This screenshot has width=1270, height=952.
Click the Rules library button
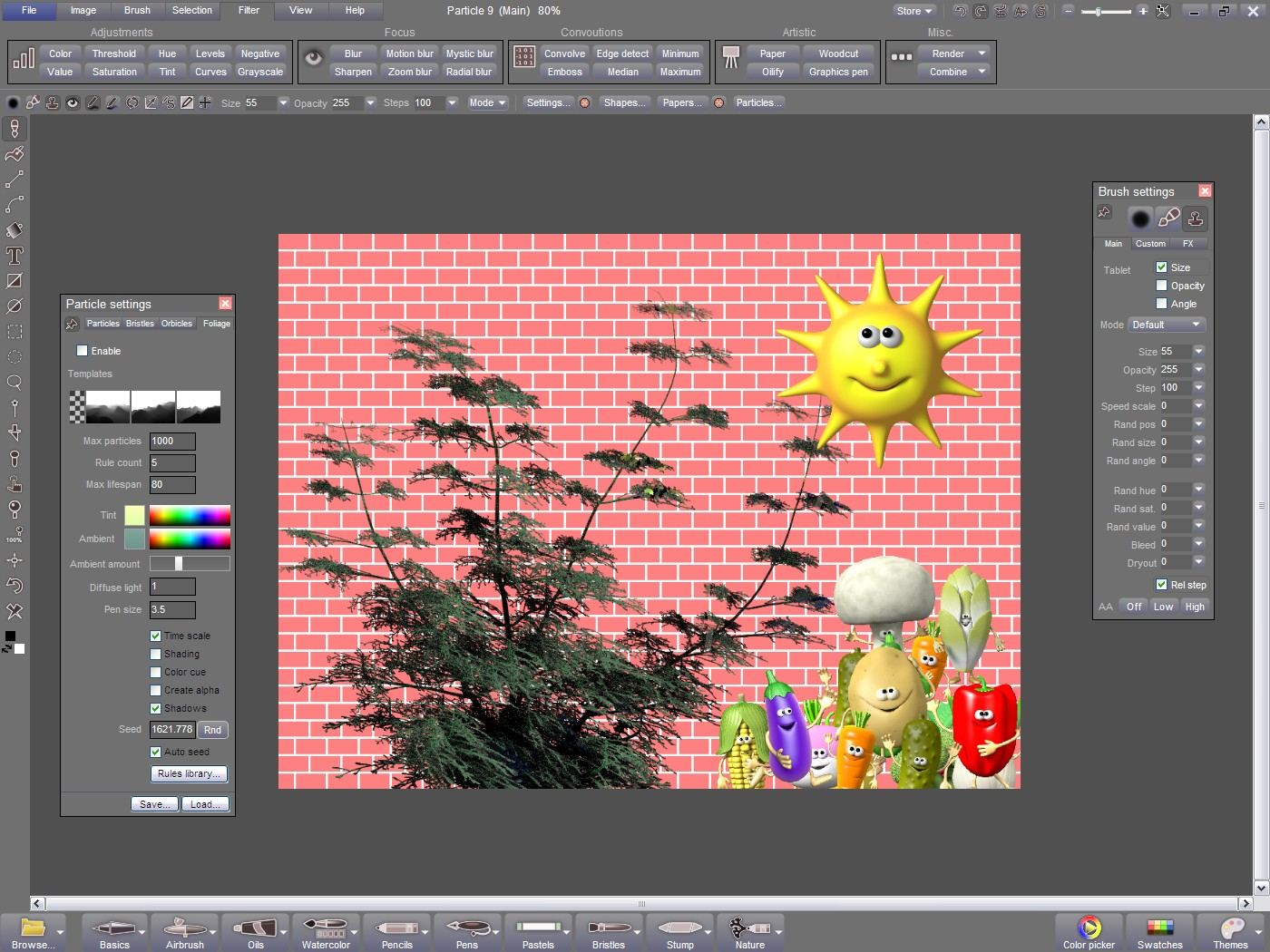point(189,773)
